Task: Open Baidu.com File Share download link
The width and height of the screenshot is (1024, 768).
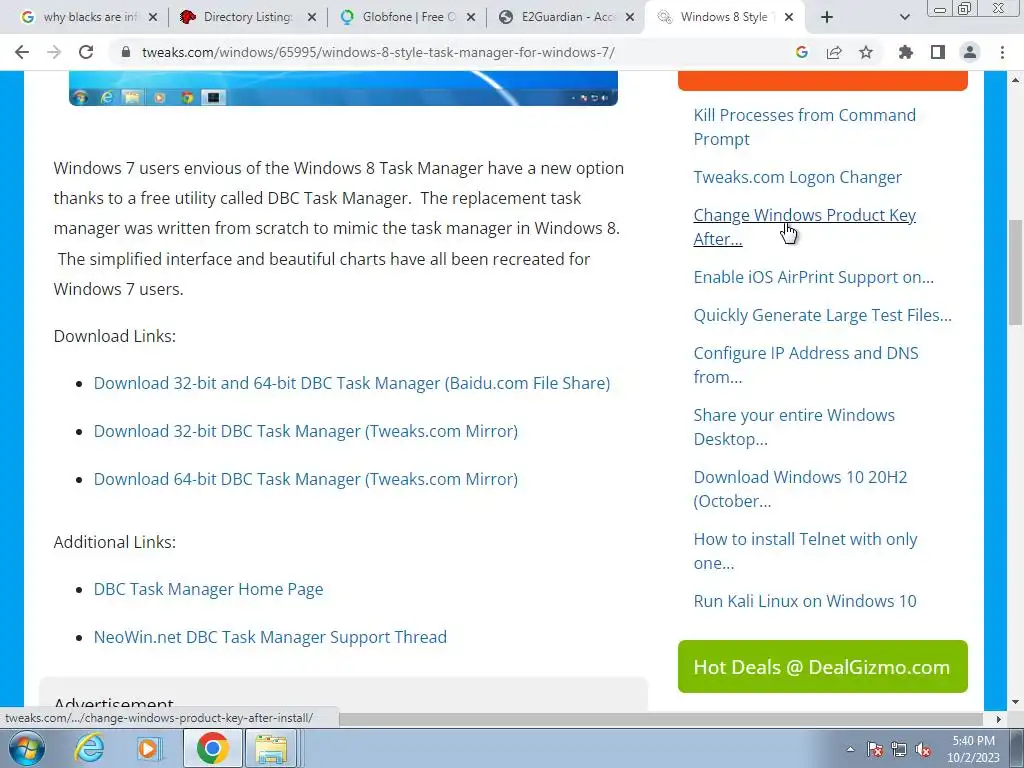Action: pos(352,383)
